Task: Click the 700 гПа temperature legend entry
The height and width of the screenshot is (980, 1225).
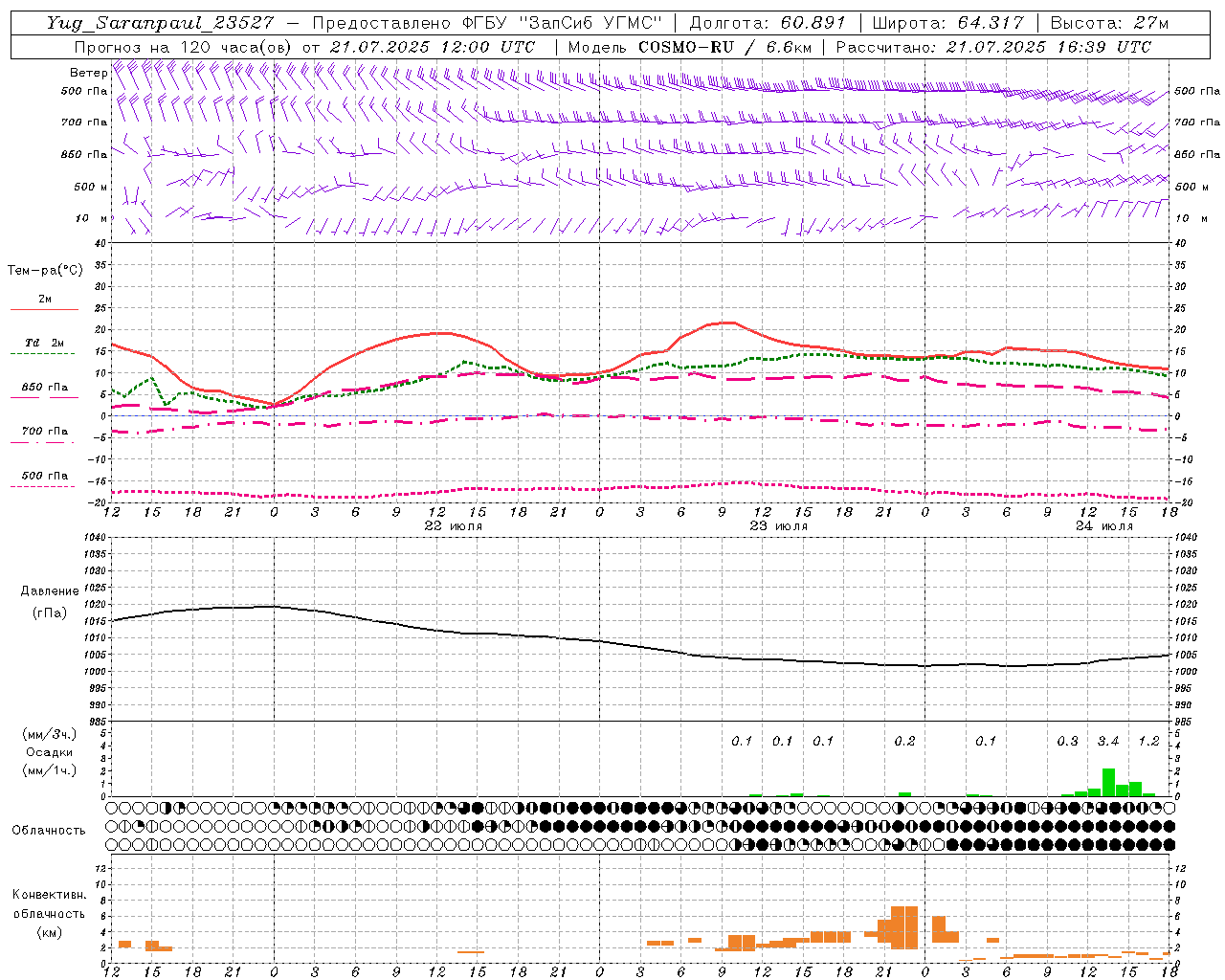Action: [x=44, y=432]
